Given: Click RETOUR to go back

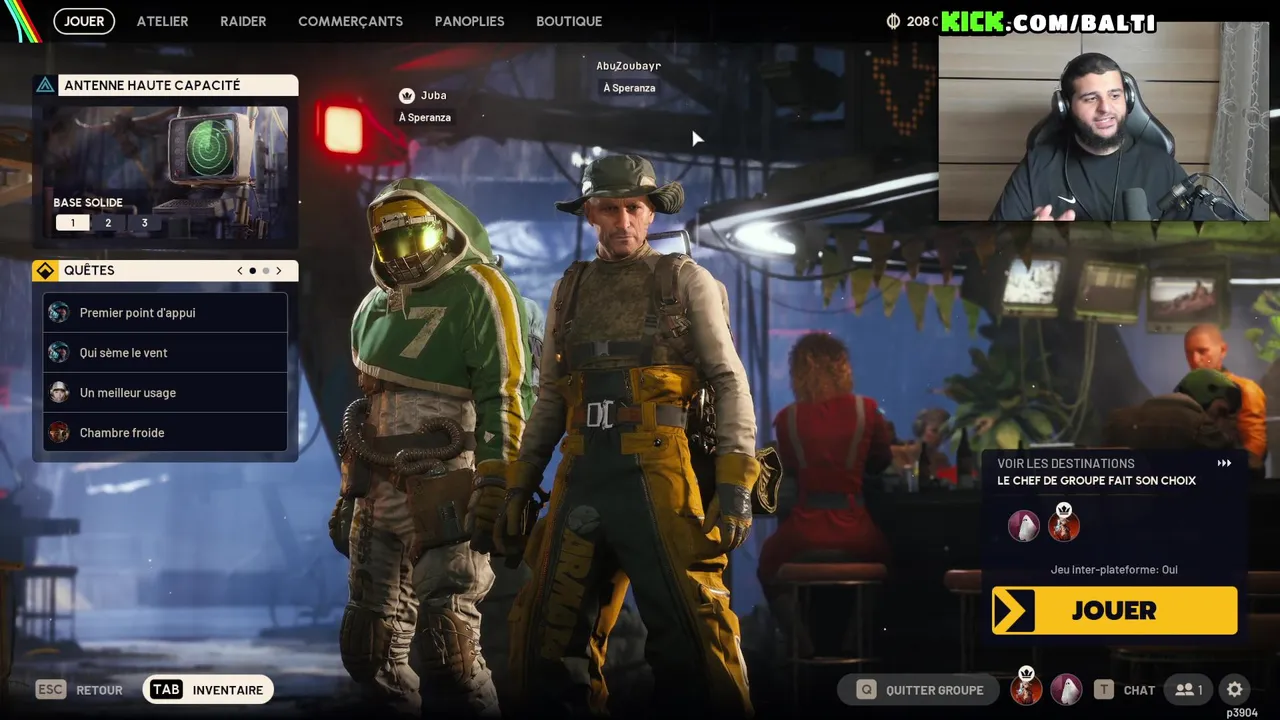Looking at the screenshot, I should pyautogui.click(x=99, y=690).
